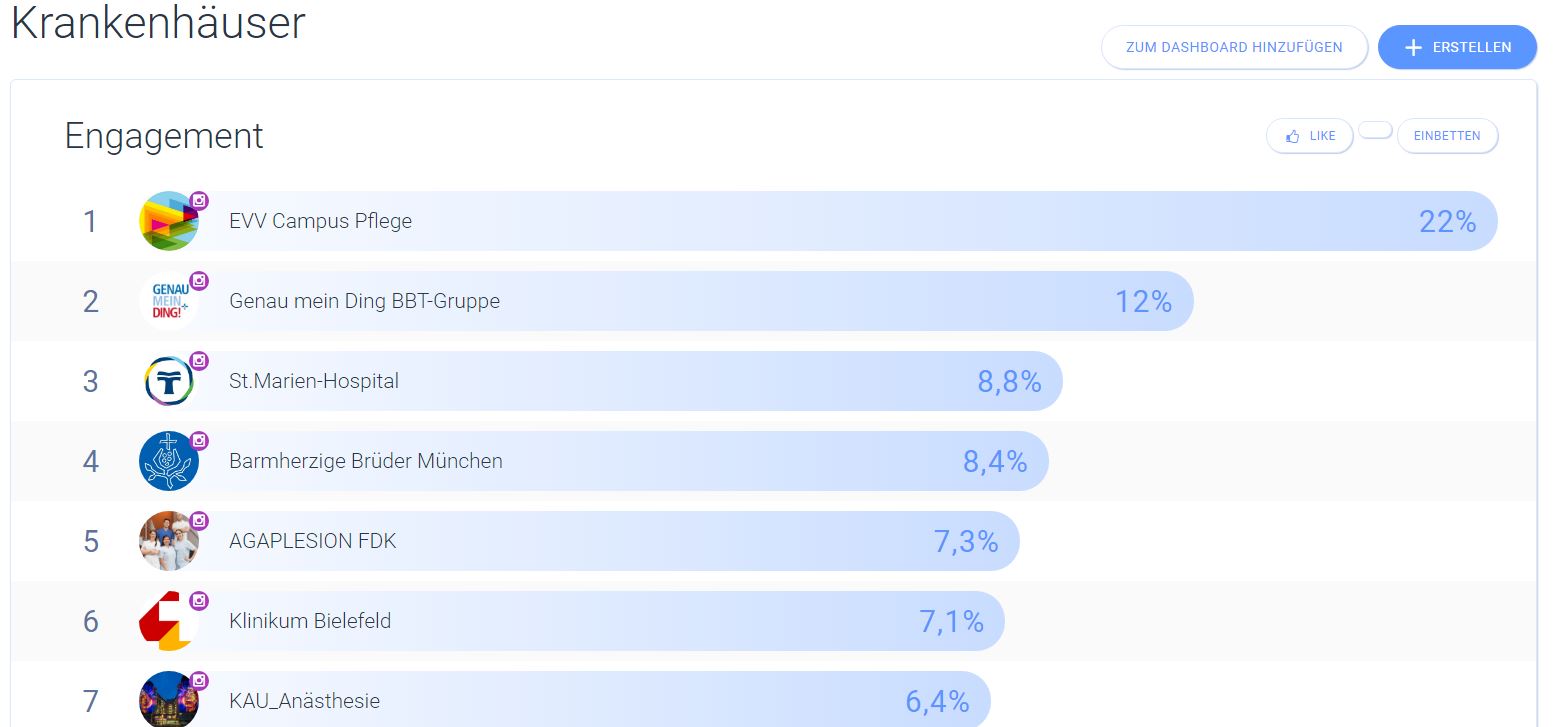Select the St.Marien-Hospital circular logo

(x=169, y=381)
